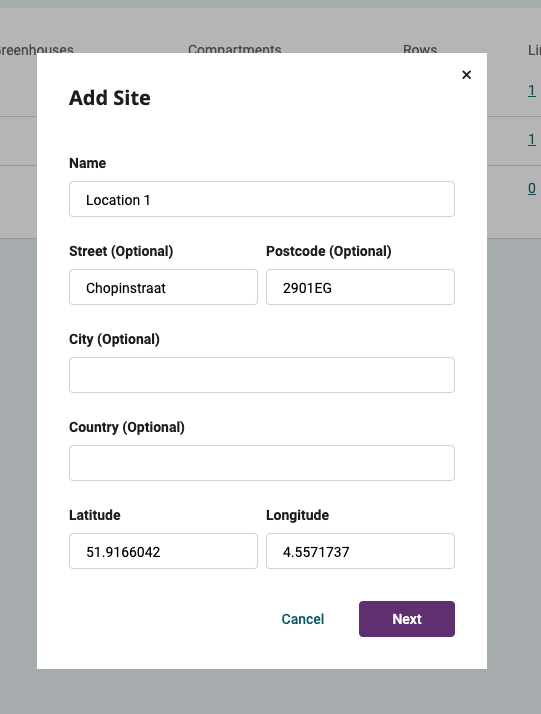Click the Longitude label text

(x=297, y=515)
